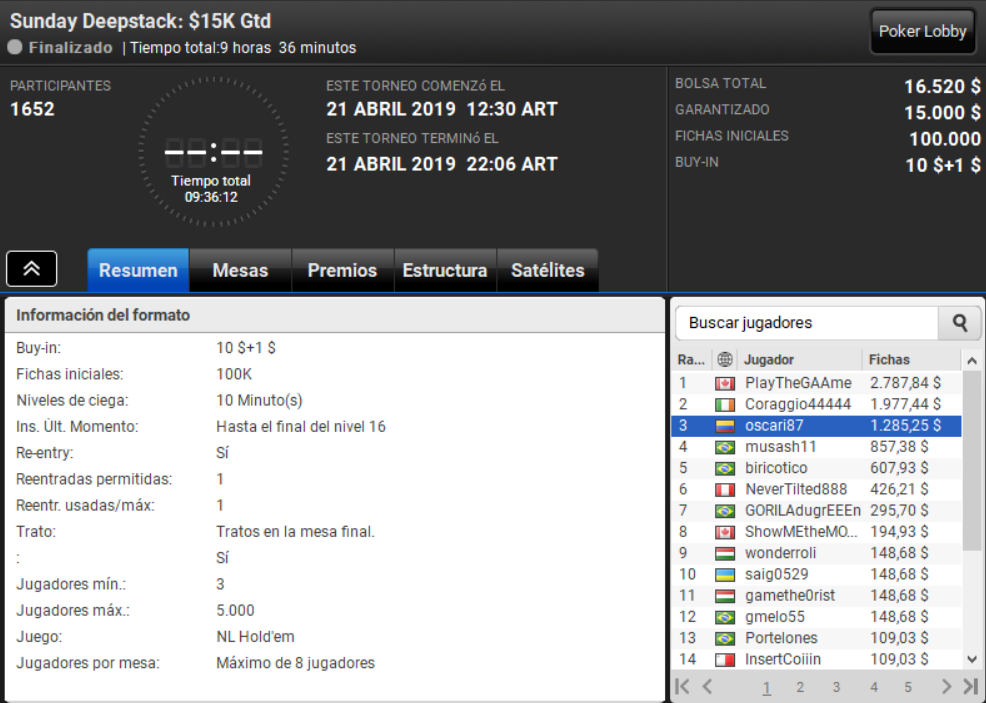Select player PlayTheGAAme in the ranking
This screenshot has height=703, width=986.
816,383
